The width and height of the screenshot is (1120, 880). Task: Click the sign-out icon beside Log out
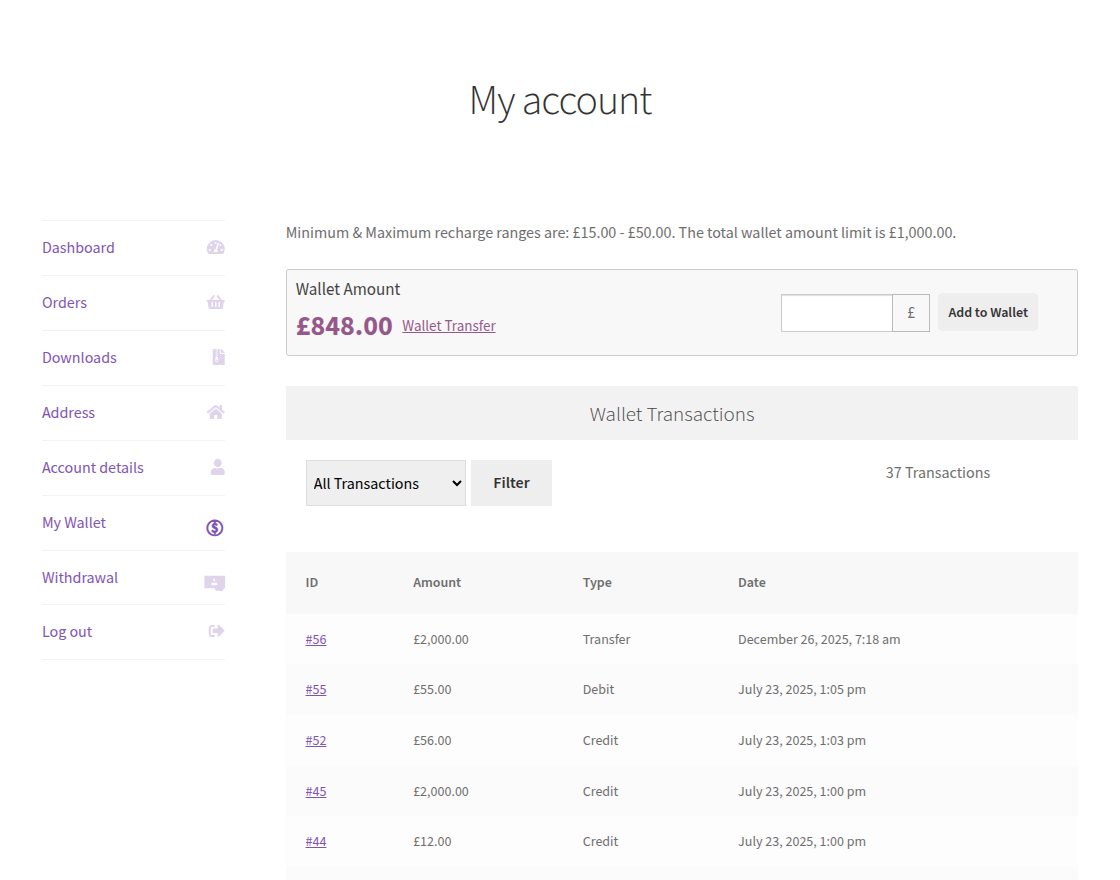coord(216,632)
